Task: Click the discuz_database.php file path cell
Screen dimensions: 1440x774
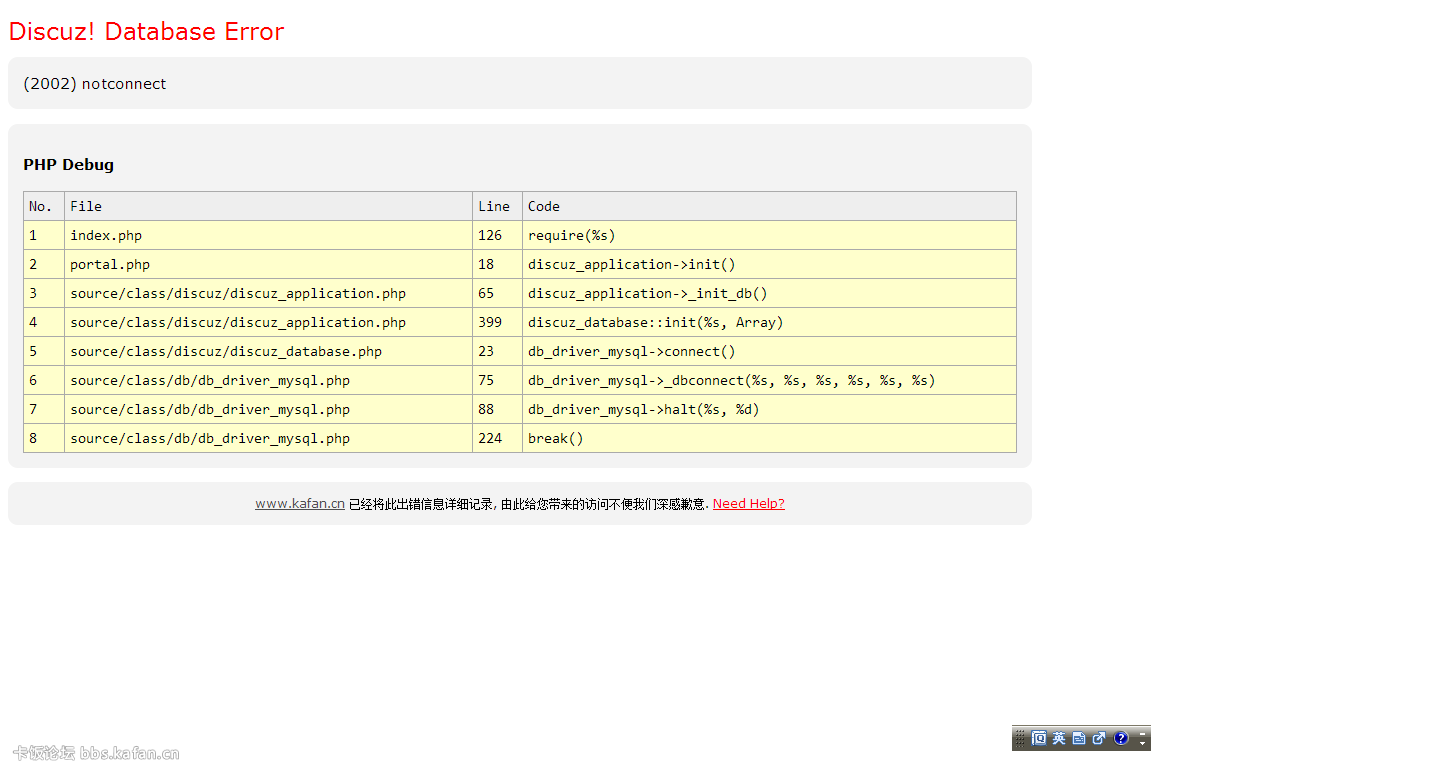Action: (269, 351)
